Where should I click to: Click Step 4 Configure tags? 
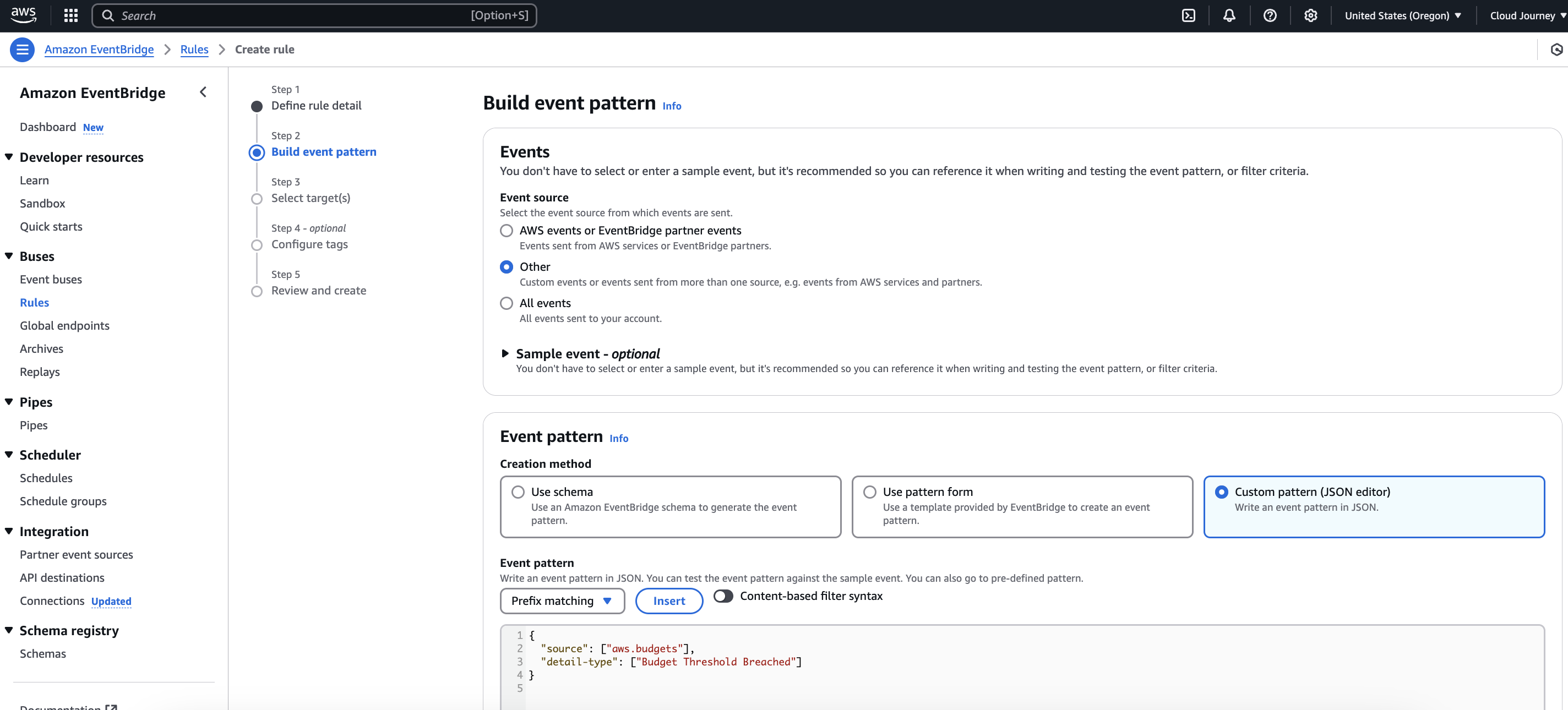pyautogui.click(x=309, y=244)
